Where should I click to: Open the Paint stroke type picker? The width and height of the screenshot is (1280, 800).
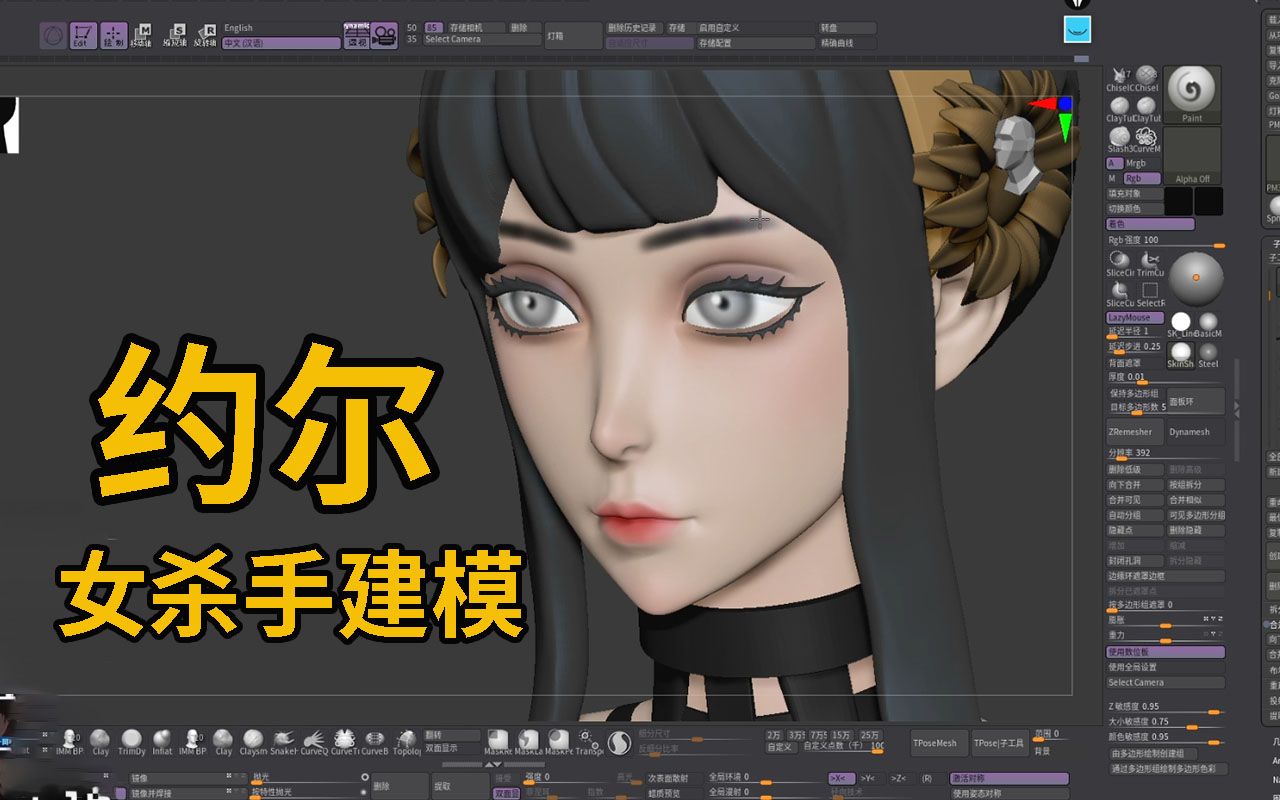(x=1193, y=95)
